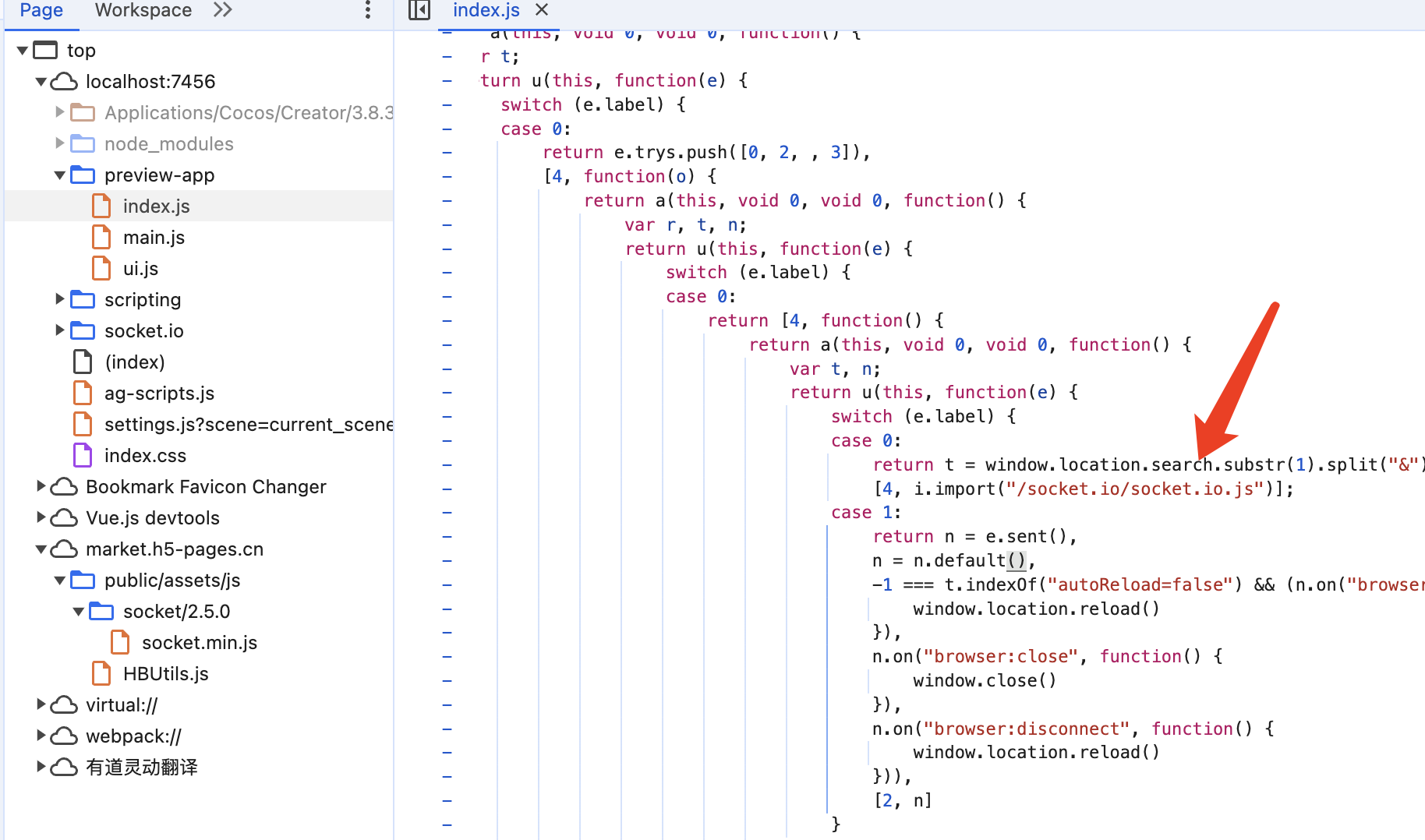The image size is (1425, 840).
Task: Collapse the public/assets/js folder
Action: (60, 581)
